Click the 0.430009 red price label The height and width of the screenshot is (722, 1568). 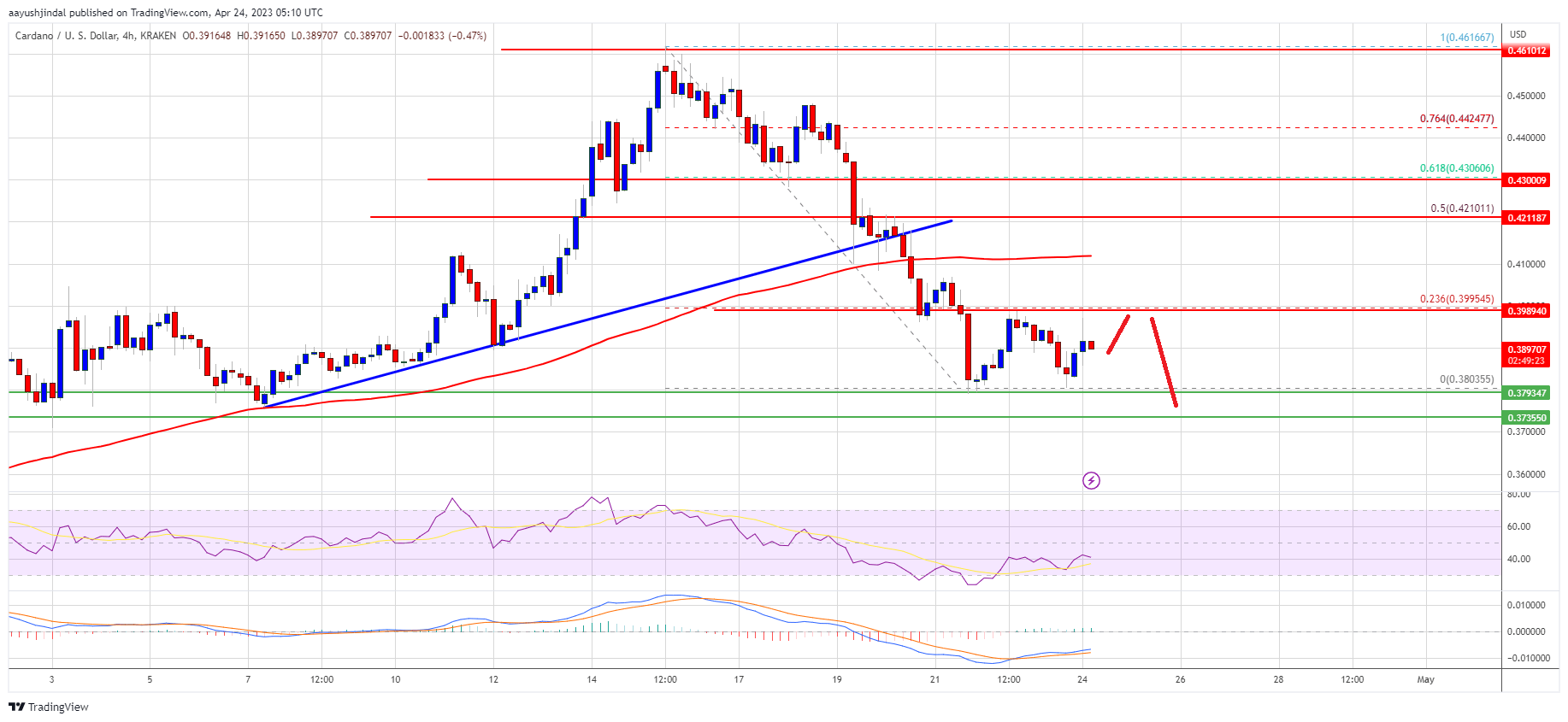pyautogui.click(x=1526, y=180)
